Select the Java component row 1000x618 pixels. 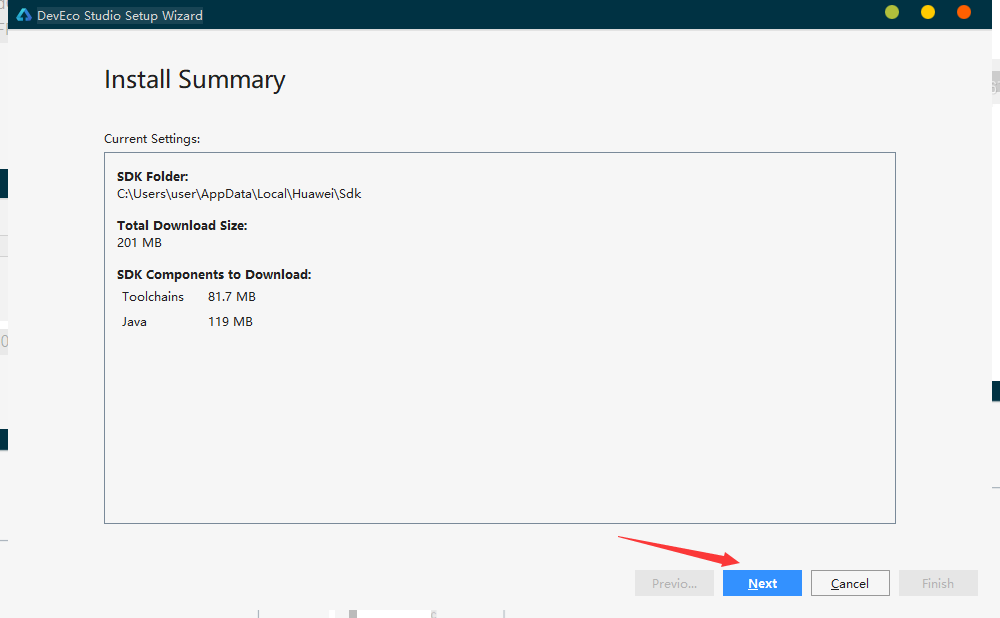click(x=188, y=321)
